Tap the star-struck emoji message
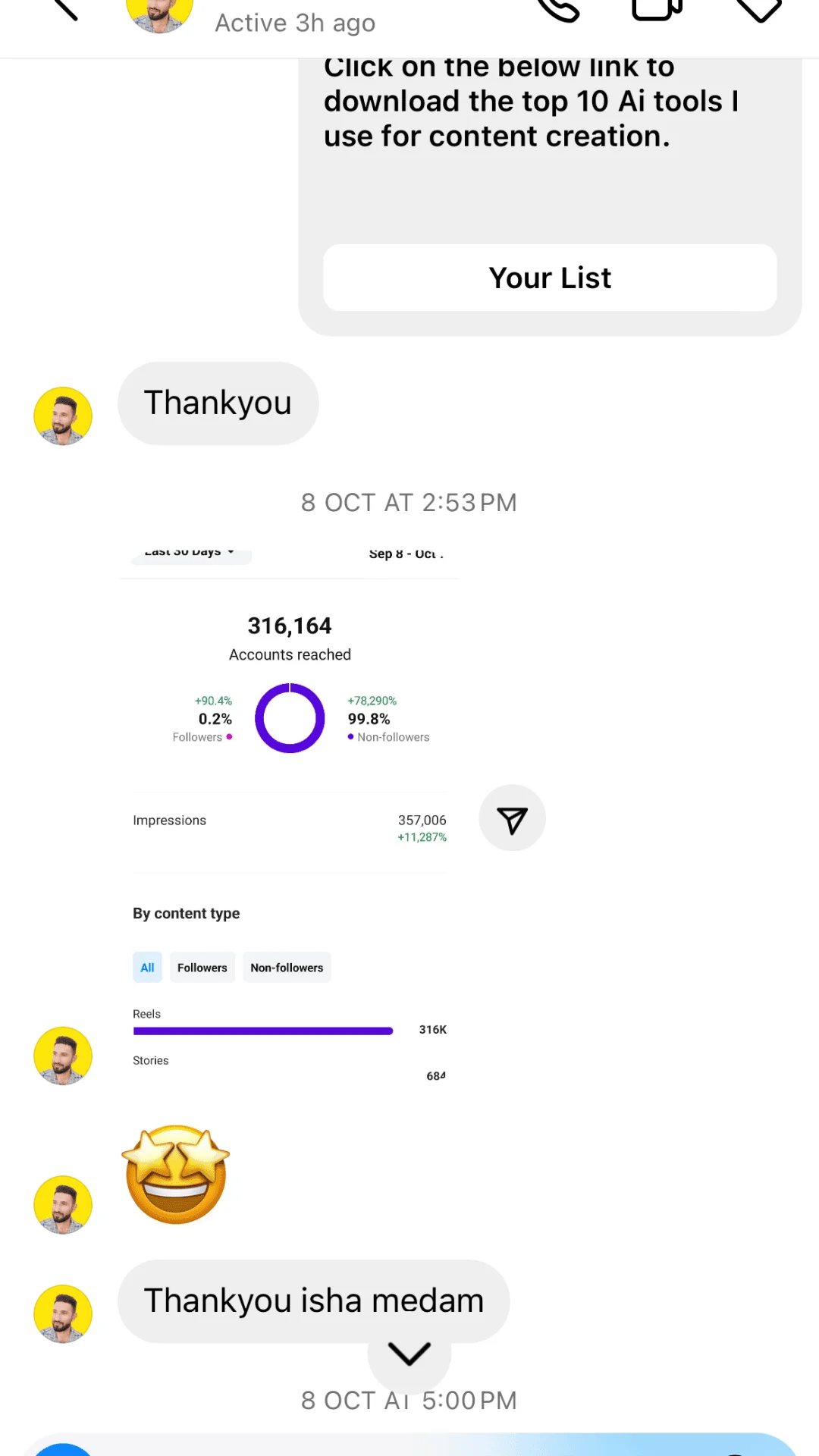819x1456 pixels. coord(176,1174)
